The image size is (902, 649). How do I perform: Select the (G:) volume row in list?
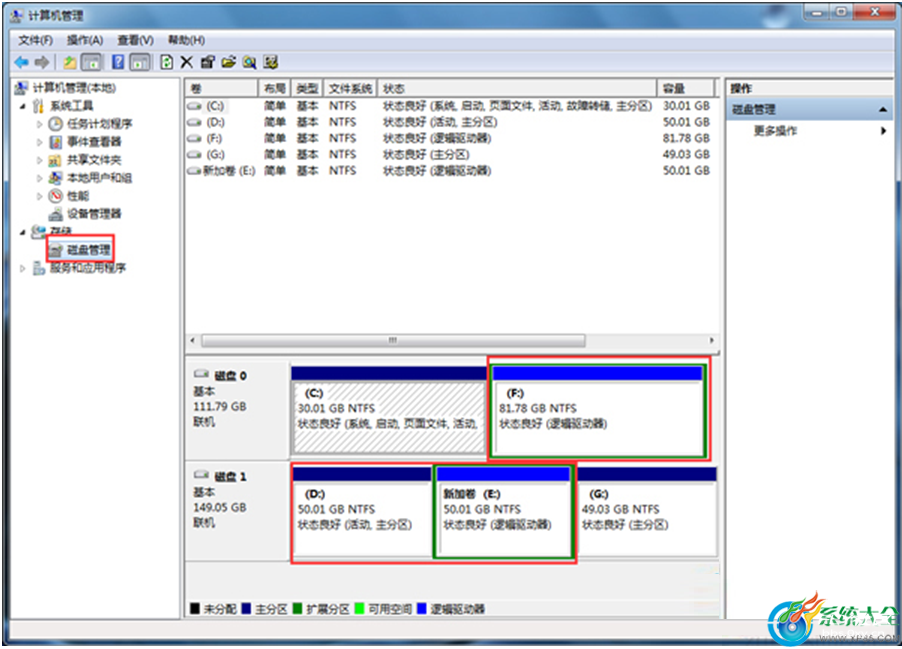coord(452,154)
